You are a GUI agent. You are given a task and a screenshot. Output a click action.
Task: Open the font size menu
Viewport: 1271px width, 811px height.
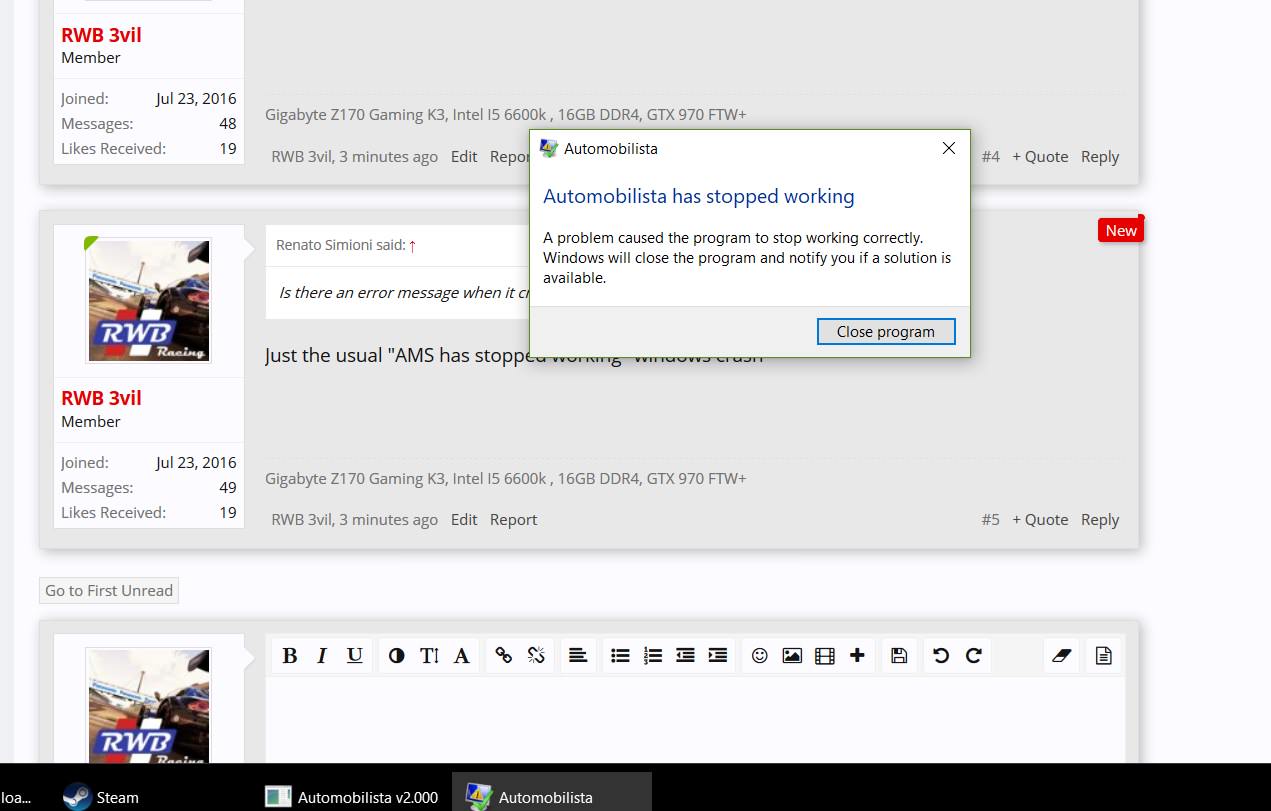pyautogui.click(x=429, y=655)
